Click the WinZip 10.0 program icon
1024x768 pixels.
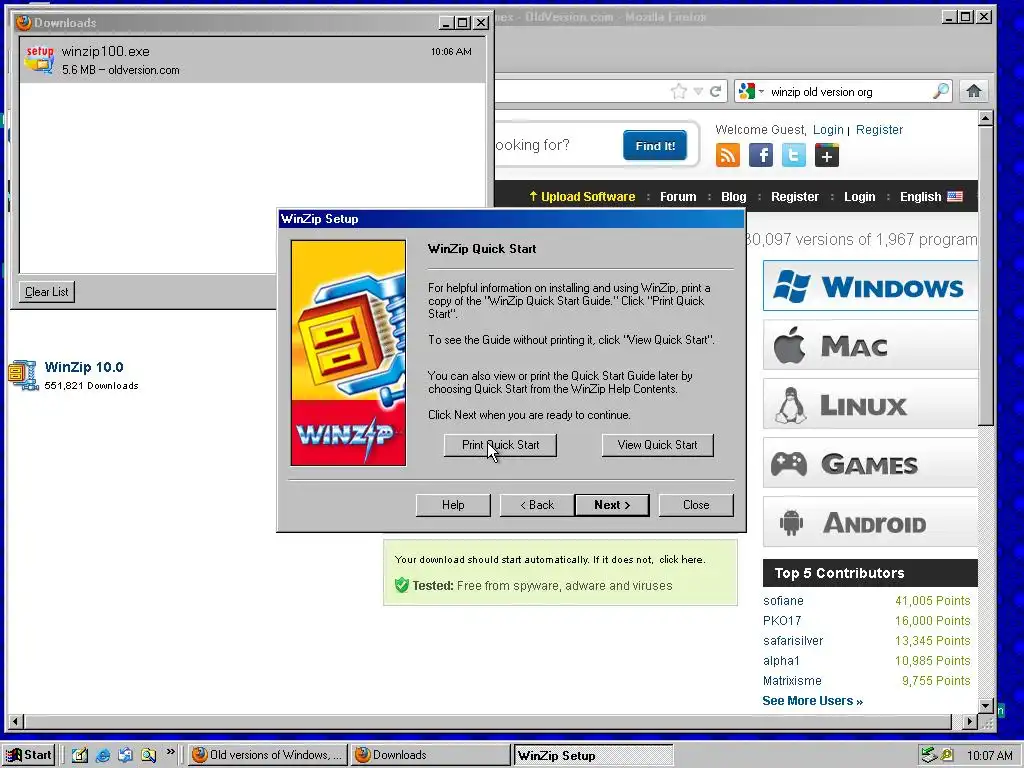(23, 375)
